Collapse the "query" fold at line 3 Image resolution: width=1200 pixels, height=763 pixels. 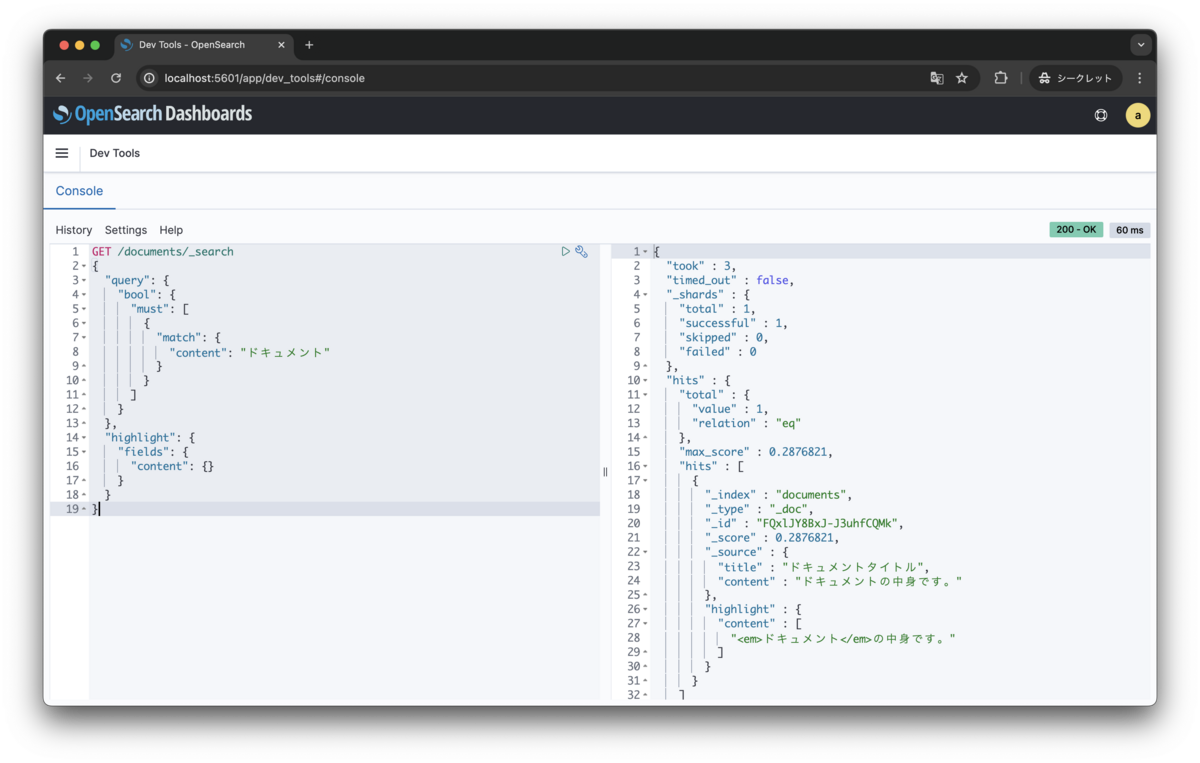tap(84, 281)
